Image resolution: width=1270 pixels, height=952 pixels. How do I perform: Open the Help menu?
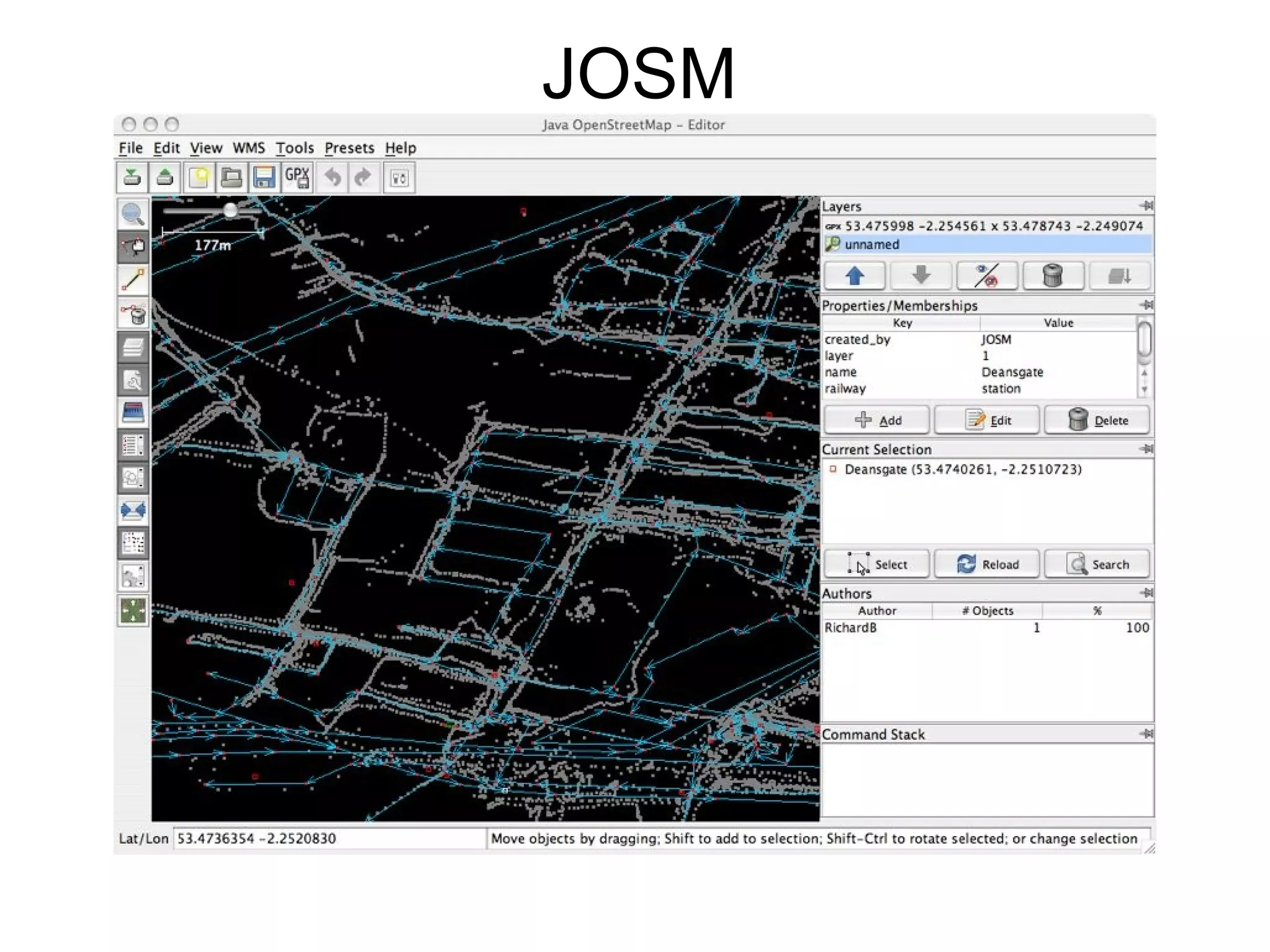pos(401,148)
